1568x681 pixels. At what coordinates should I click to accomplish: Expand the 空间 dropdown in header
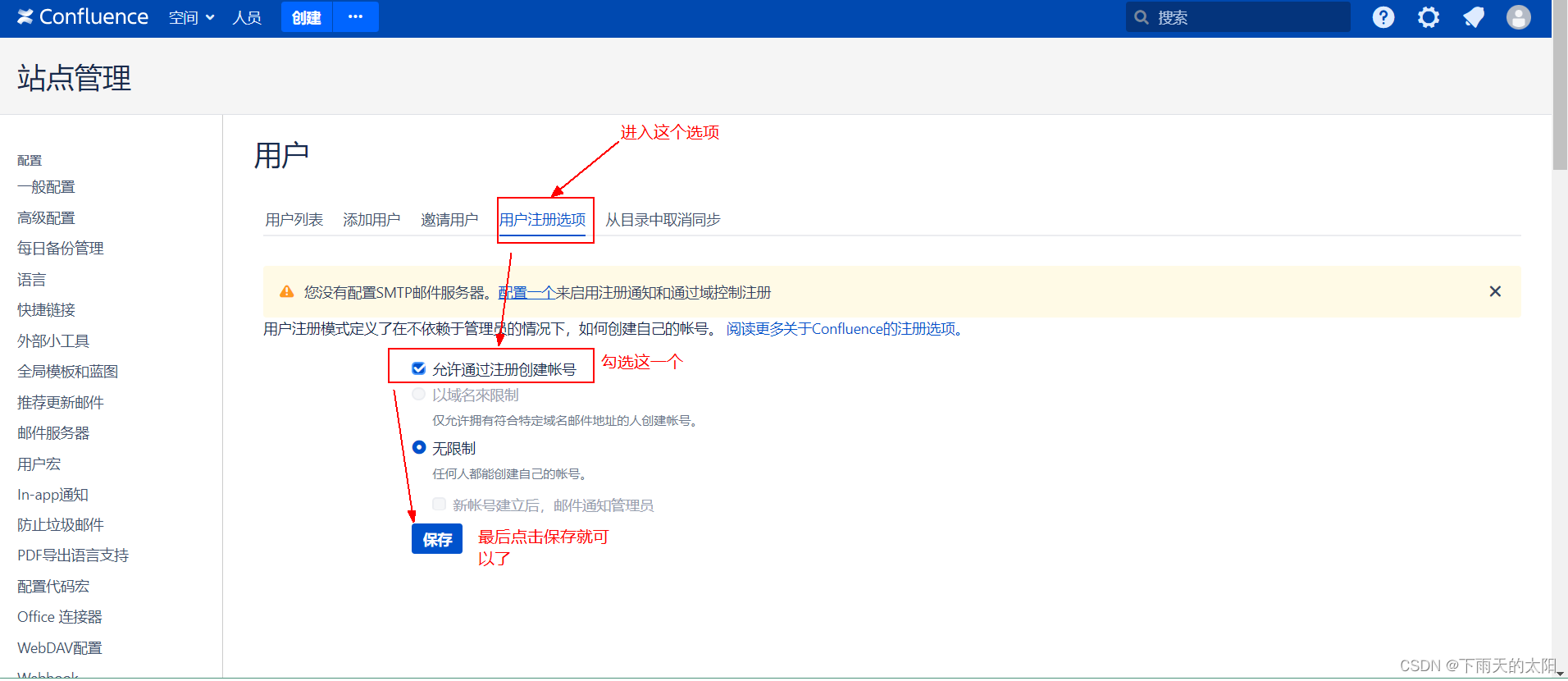pyautogui.click(x=191, y=17)
